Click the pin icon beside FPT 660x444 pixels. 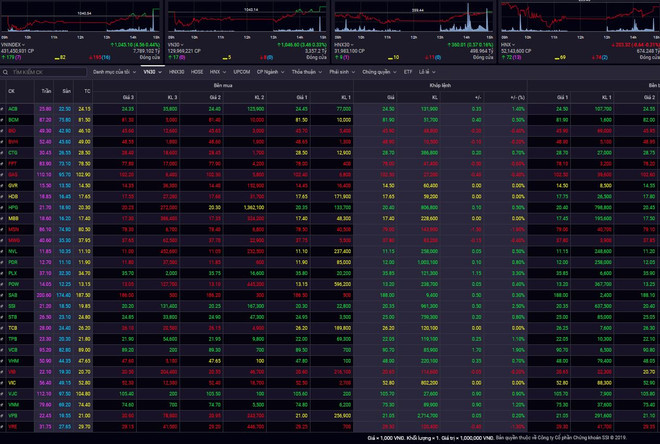3,162
